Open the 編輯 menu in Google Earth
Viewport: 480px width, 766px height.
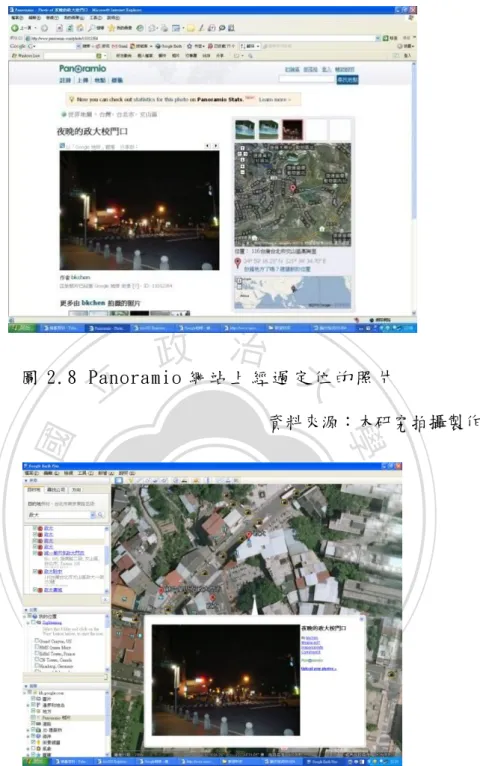click(x=51, y=473)
